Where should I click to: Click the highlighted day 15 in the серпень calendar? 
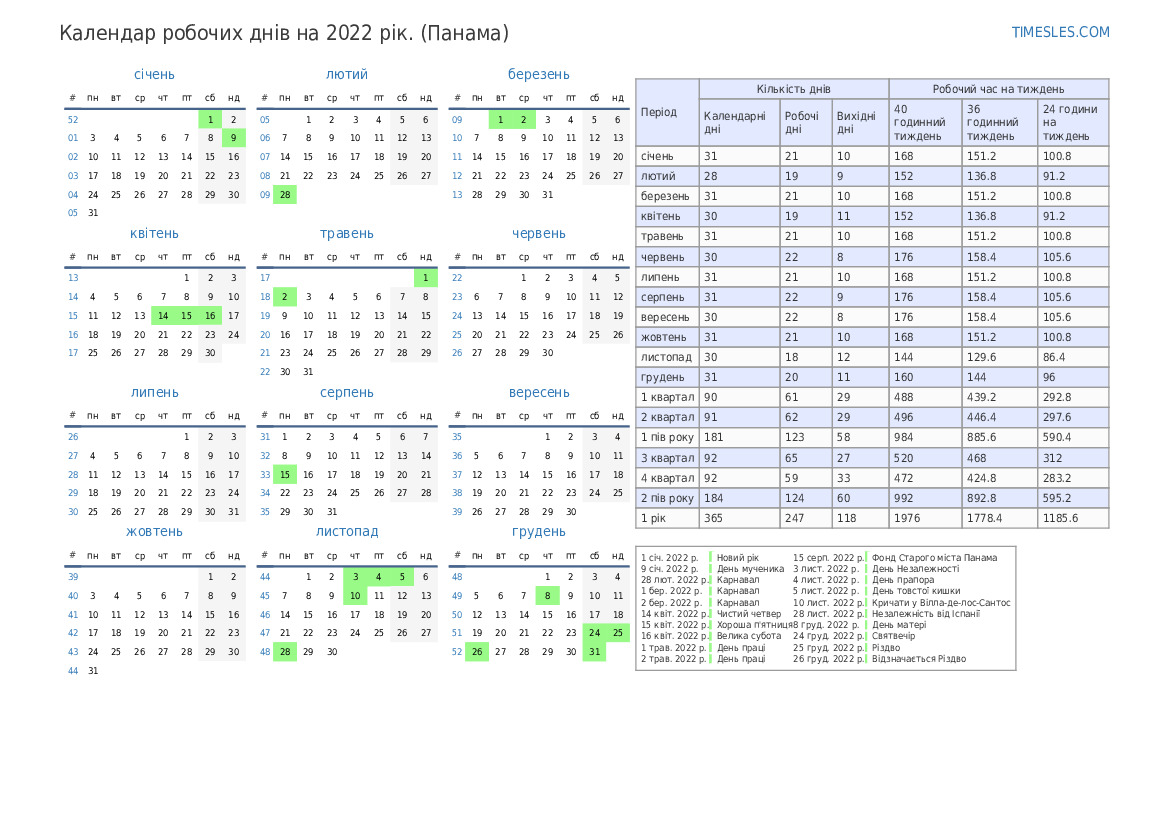(285, 474)
